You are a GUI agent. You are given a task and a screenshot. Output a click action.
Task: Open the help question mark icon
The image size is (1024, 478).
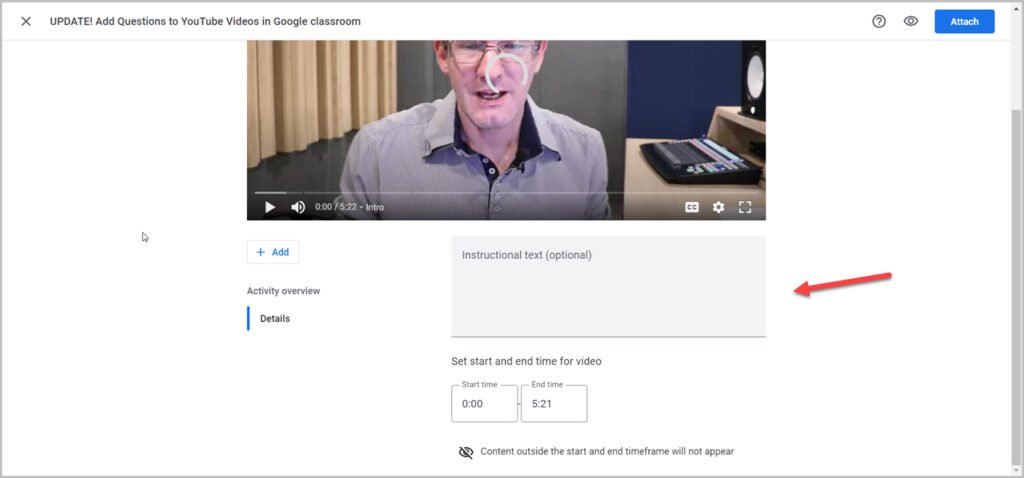(879, 22)
